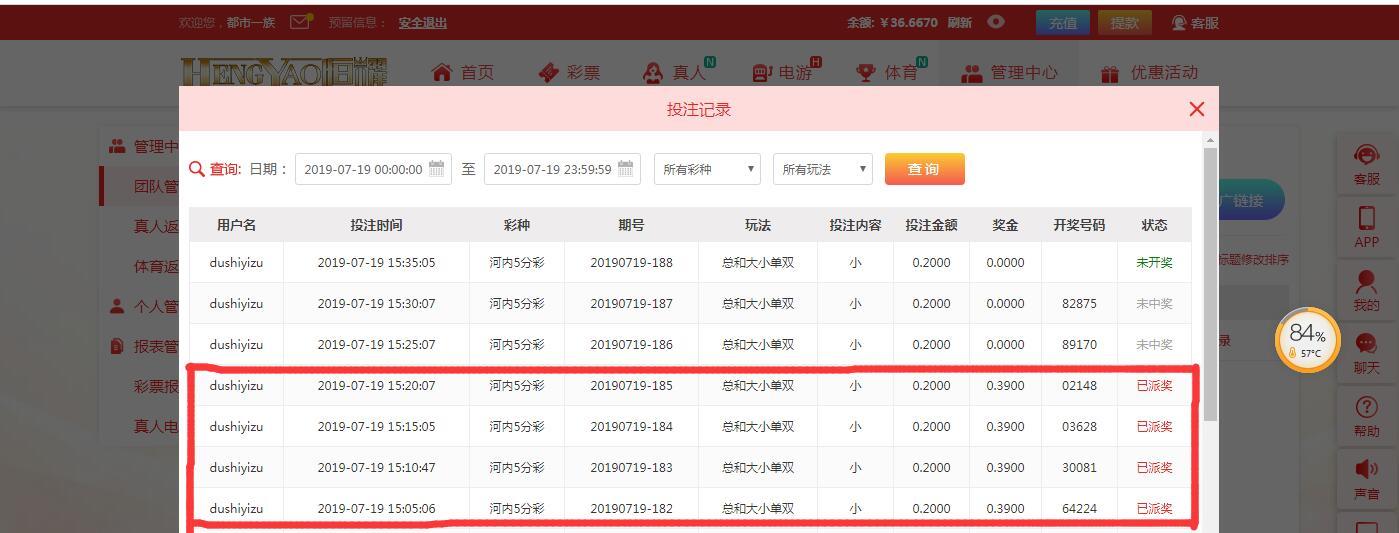
Task: Click period 20190719-184
Action: coord(631,427)
